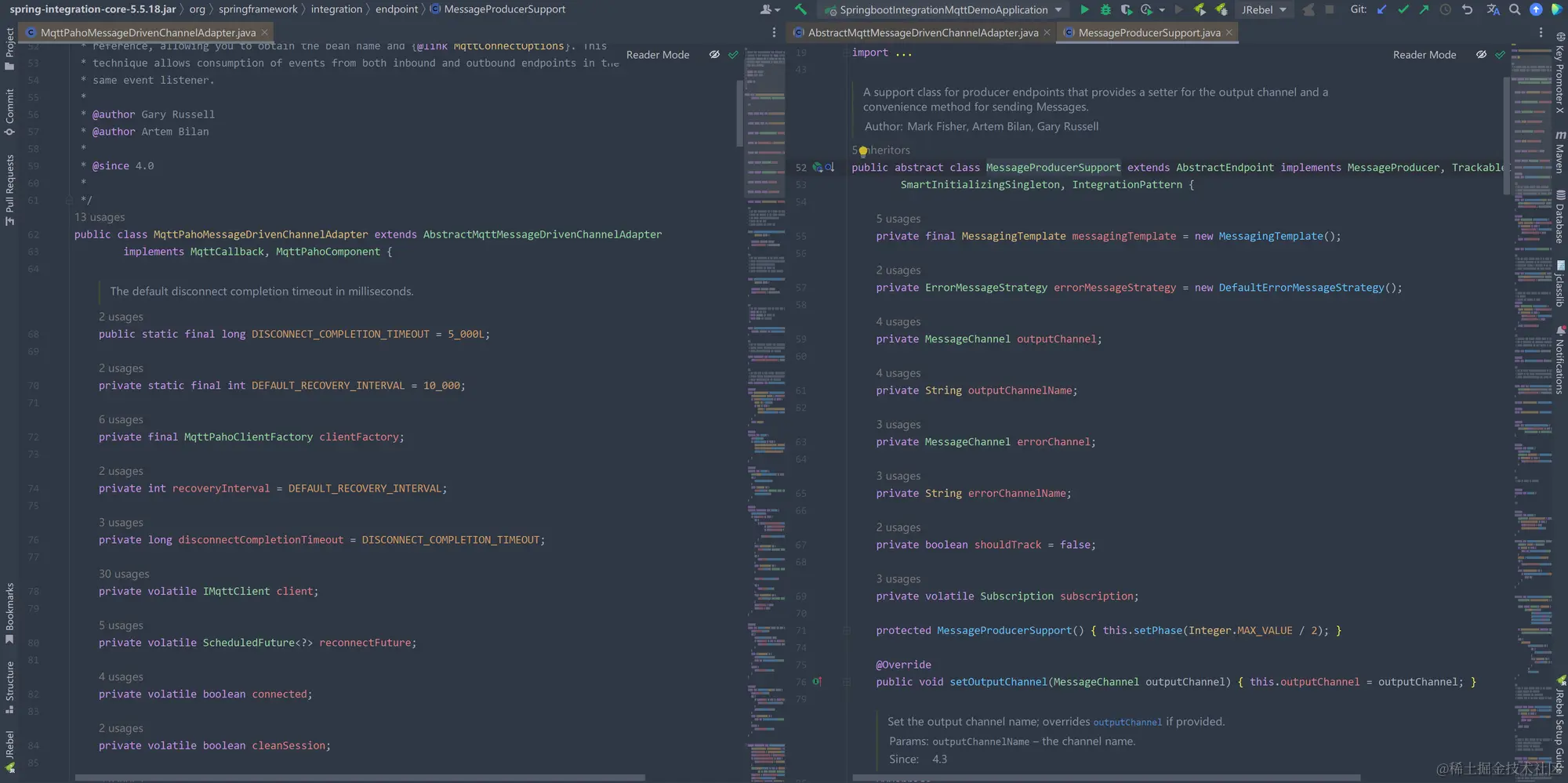
Task: Close the AbstractMqttMessageDrivenChannelAdapter.java tab
Action: click(1047, 32)
